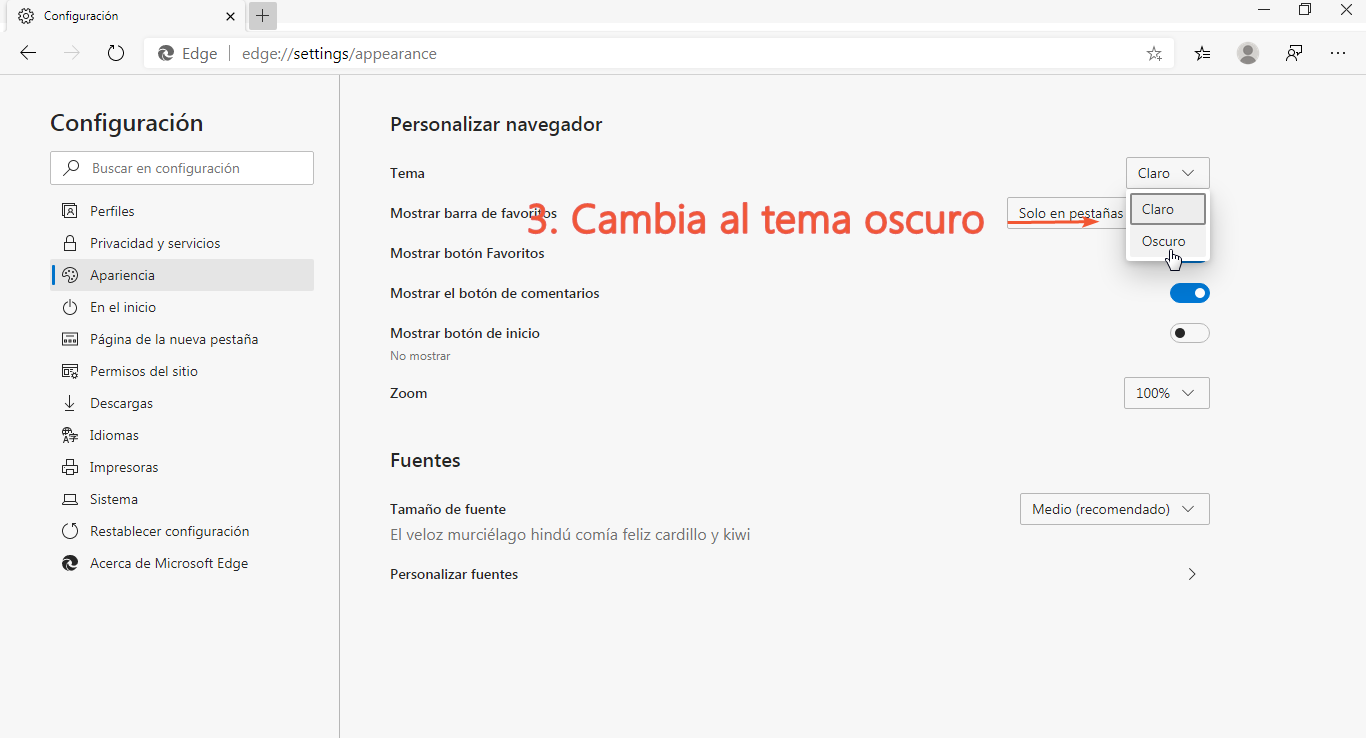This screenshot has height=738, width=1366.
Task: Click the Privacidad y servicios lock icon
Action: 70,243
